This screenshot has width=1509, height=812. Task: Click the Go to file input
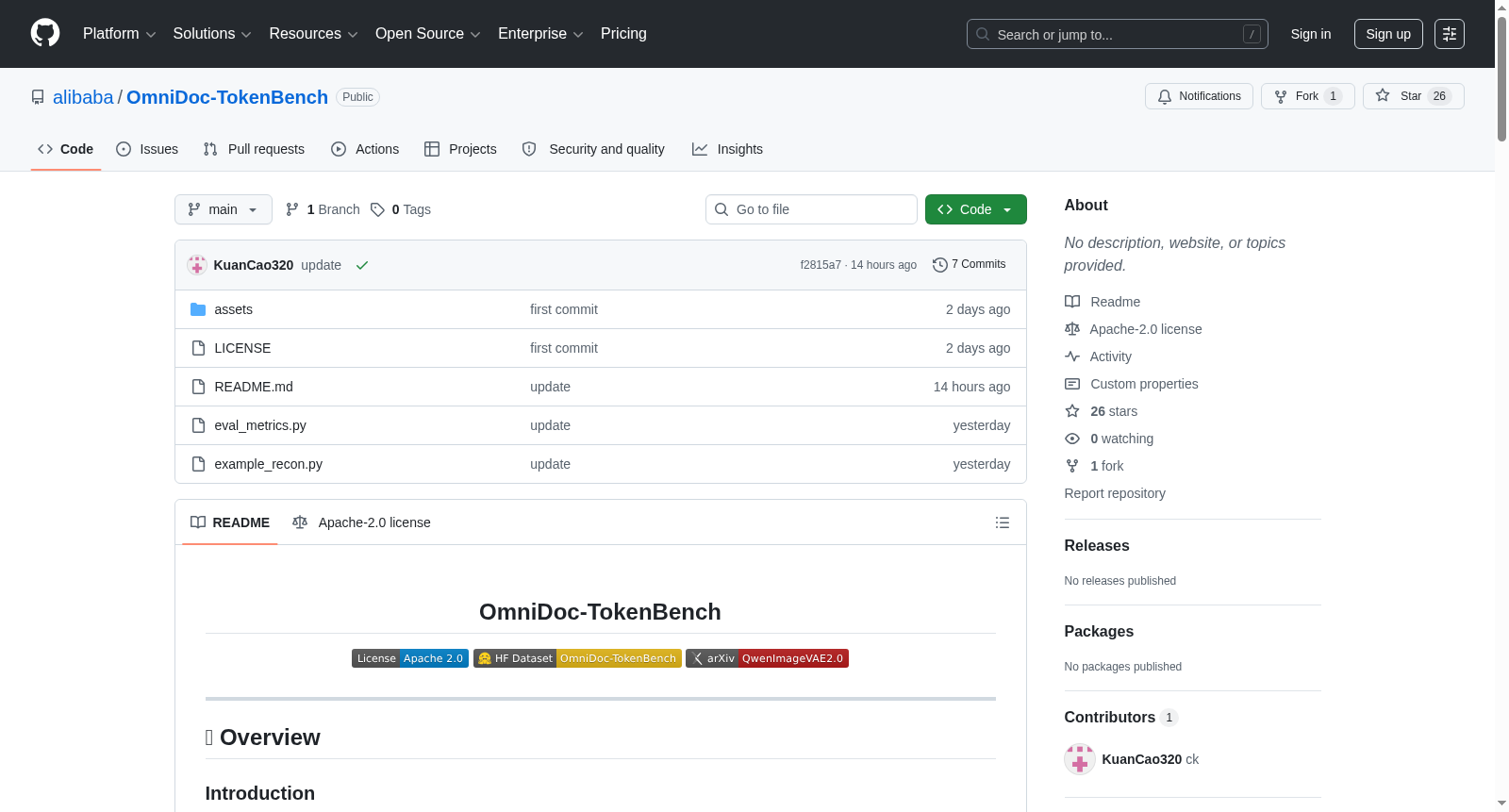(x=811, y=209)
